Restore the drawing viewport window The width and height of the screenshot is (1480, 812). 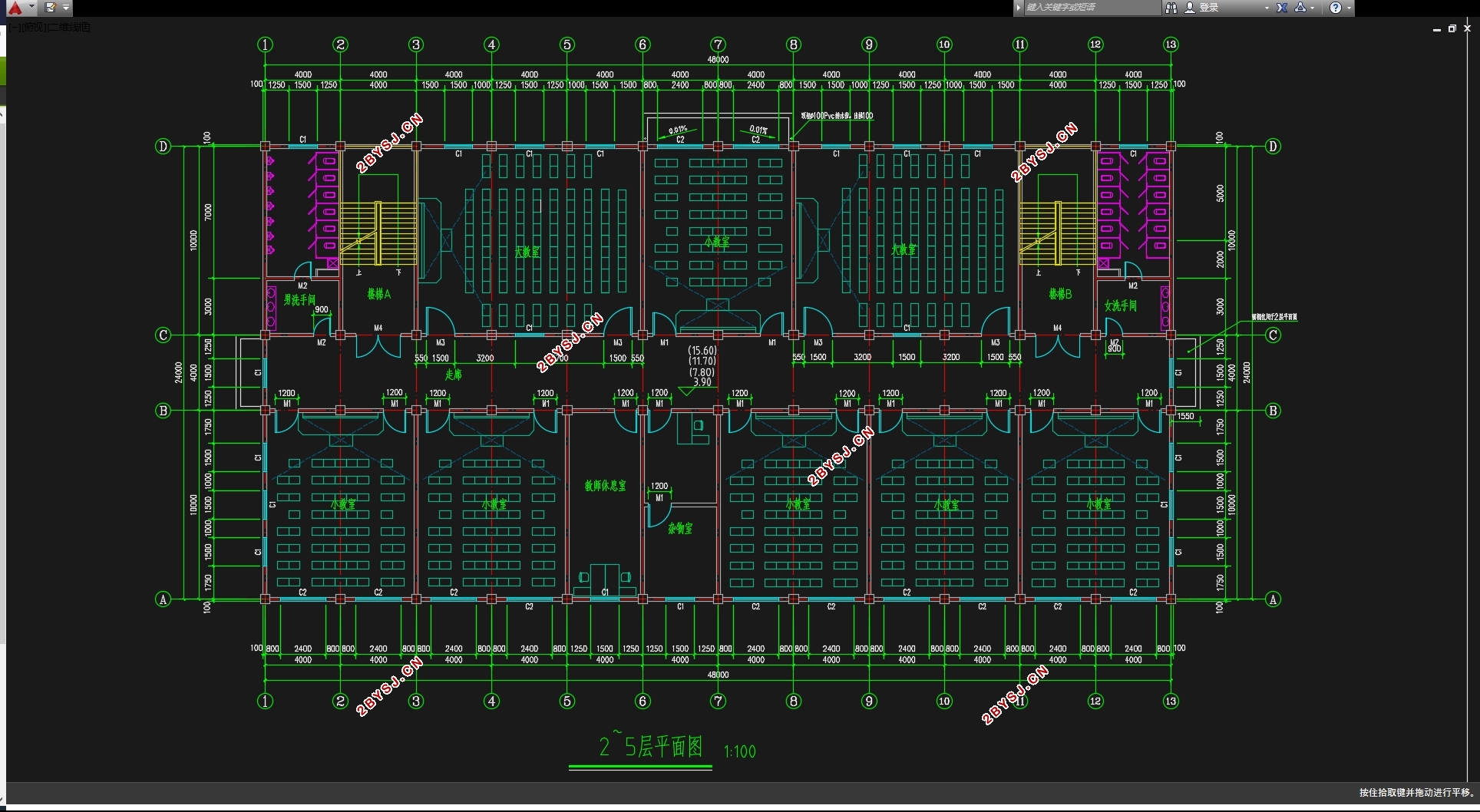1452,28
